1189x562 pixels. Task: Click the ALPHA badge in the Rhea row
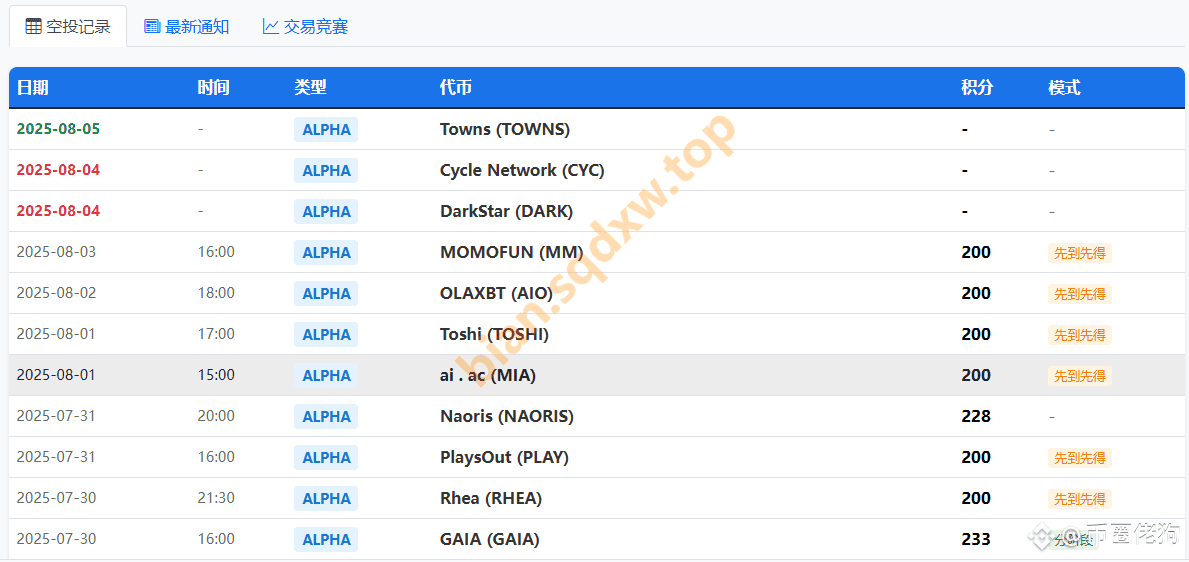click(x=326, y=498)
